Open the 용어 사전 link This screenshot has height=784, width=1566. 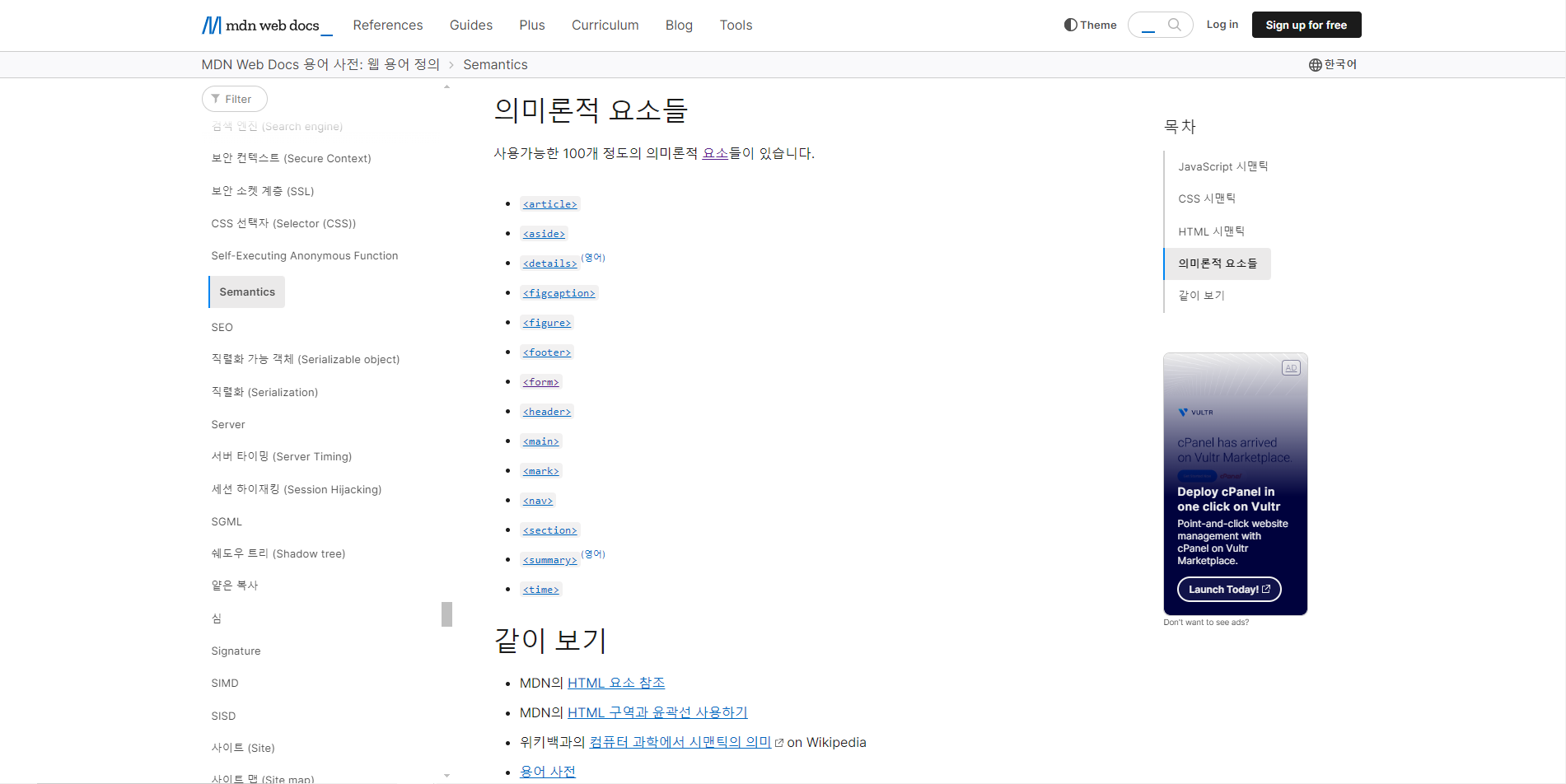[548, 772]
